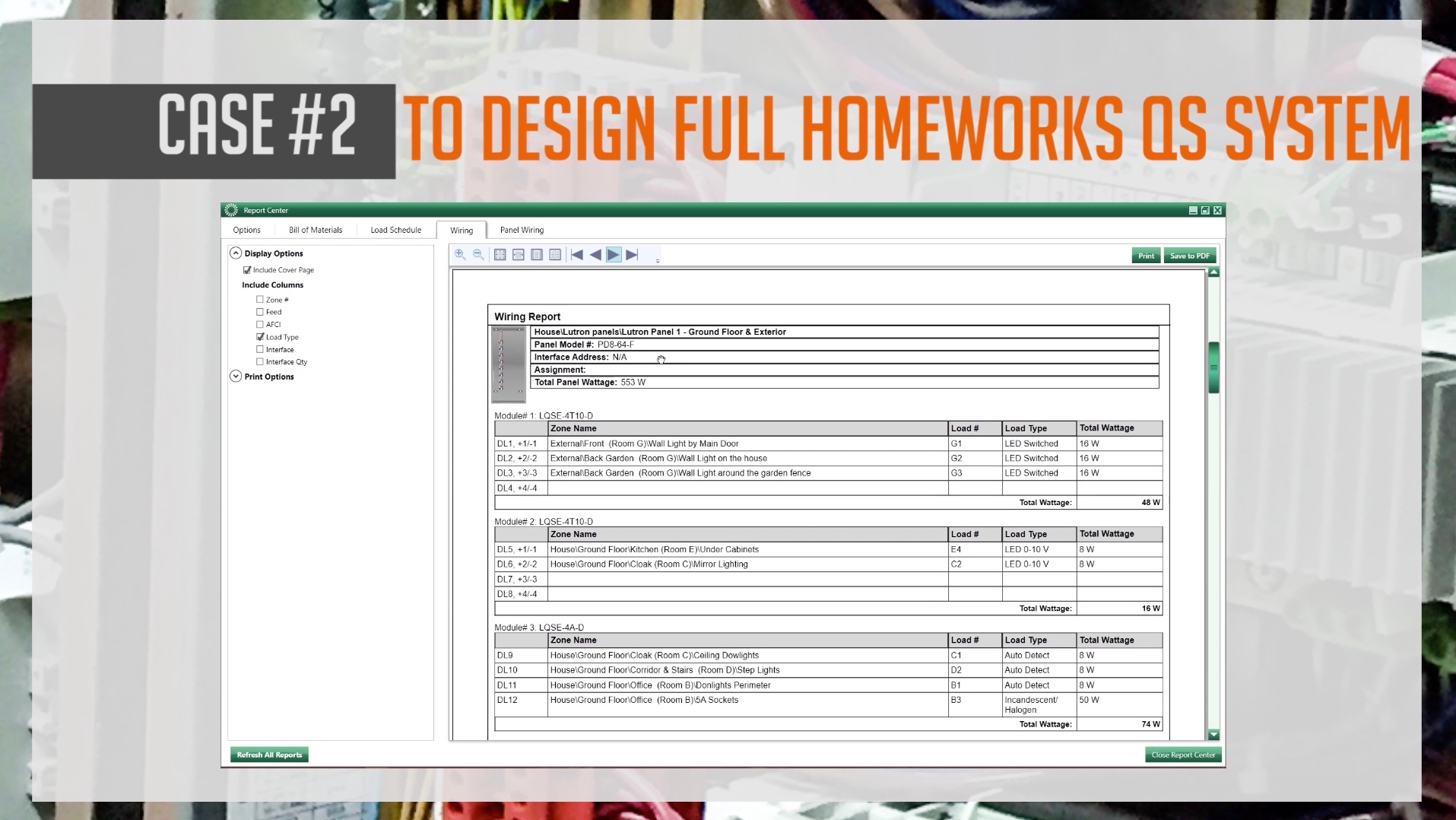Click the Print button
The image size is (1456, 820).
(1146, 256)
